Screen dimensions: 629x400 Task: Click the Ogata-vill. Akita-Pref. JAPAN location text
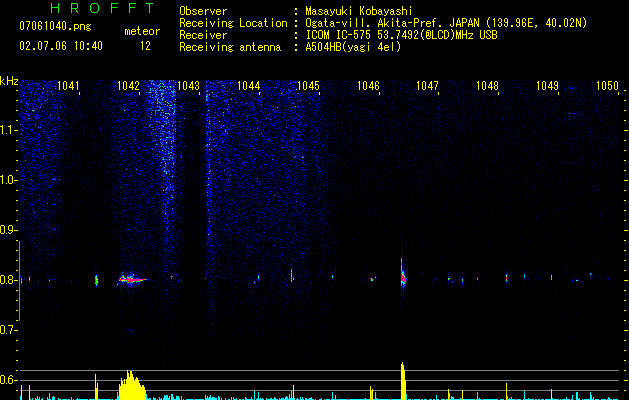pos(446,23)
